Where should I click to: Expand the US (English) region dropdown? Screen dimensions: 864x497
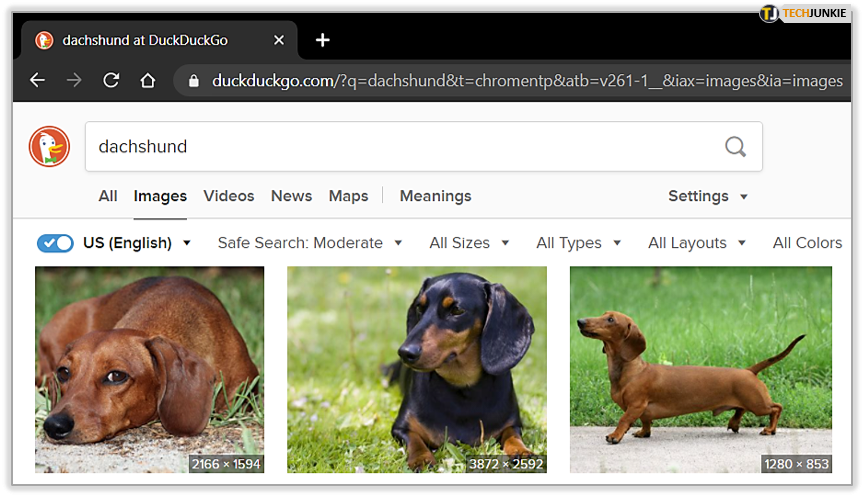point(137,243)
